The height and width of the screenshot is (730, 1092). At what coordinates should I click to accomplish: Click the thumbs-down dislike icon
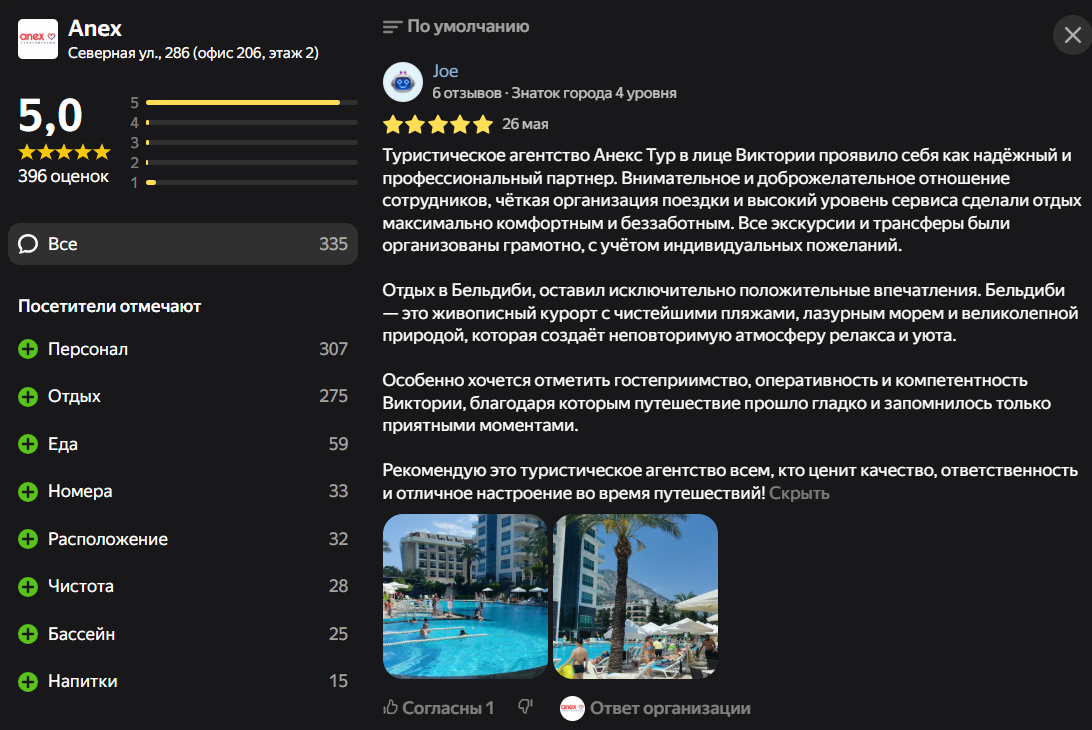click(x=525, y=708)
